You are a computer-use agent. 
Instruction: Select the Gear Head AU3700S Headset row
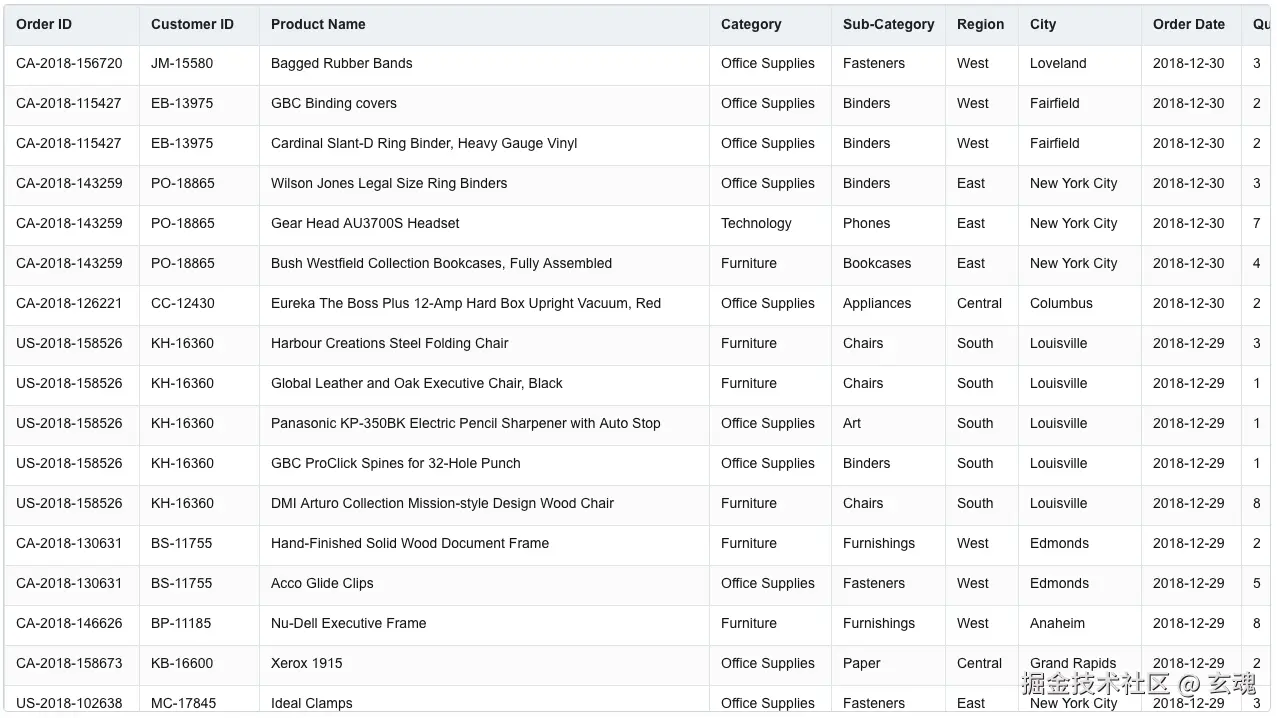coord(365,223)
